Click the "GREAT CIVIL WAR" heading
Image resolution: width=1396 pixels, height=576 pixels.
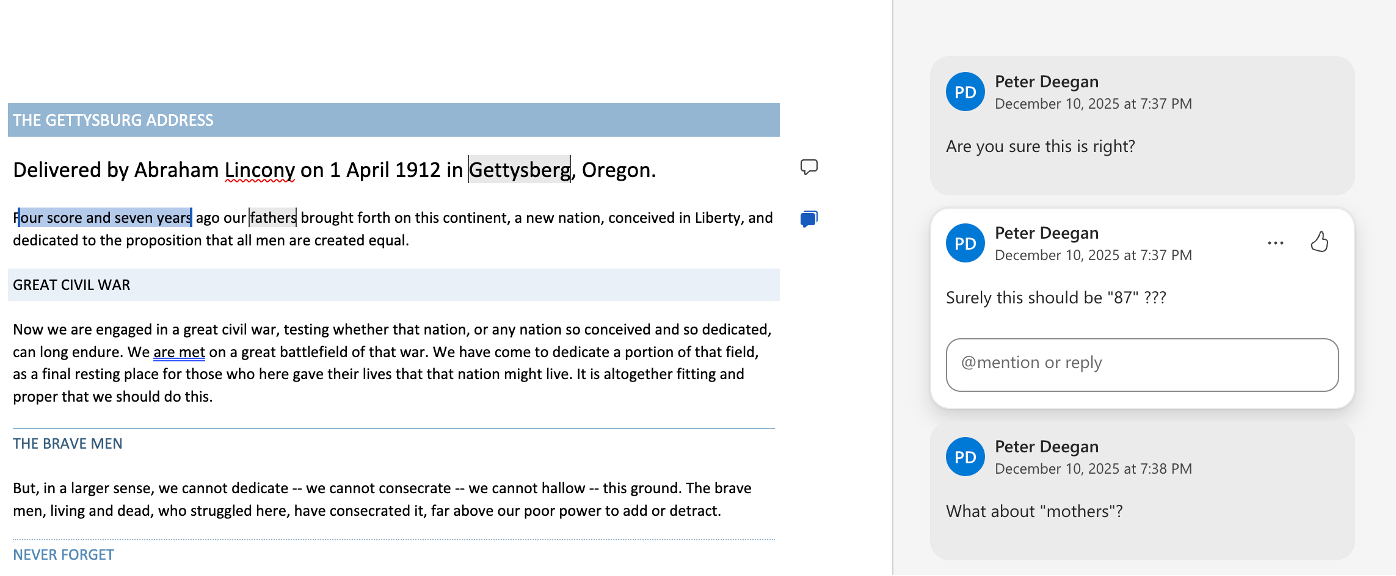tap(72, 285)
